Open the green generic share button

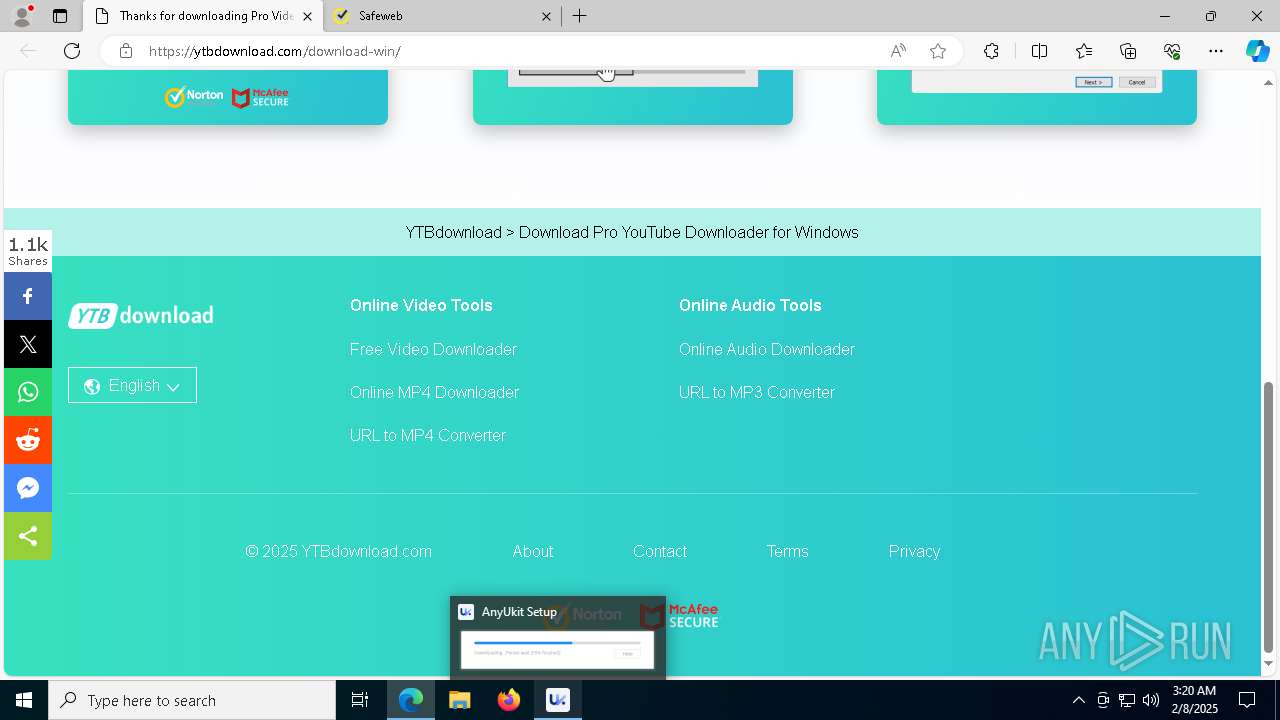click(28, 536)
